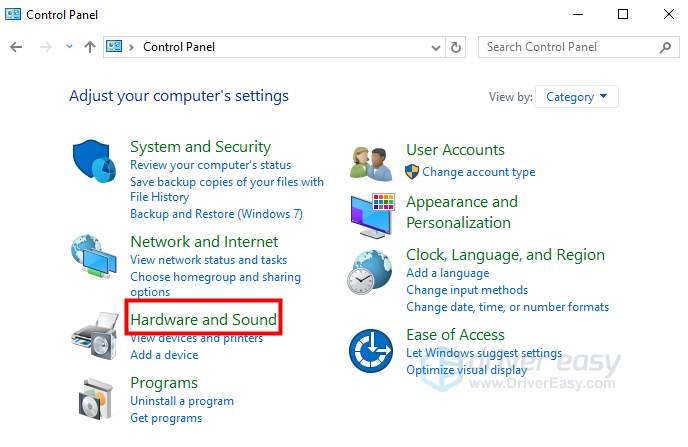The height and width of the screenshot is (447, 688).
Task: Open the Ease of Access icon
Action: (371, 351)
